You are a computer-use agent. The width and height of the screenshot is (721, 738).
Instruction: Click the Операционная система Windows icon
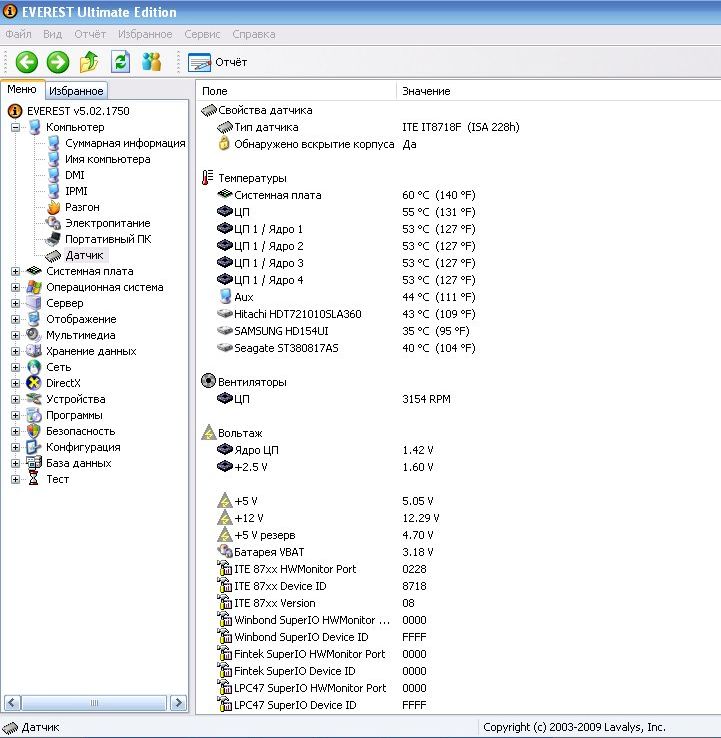coord(34,287)
